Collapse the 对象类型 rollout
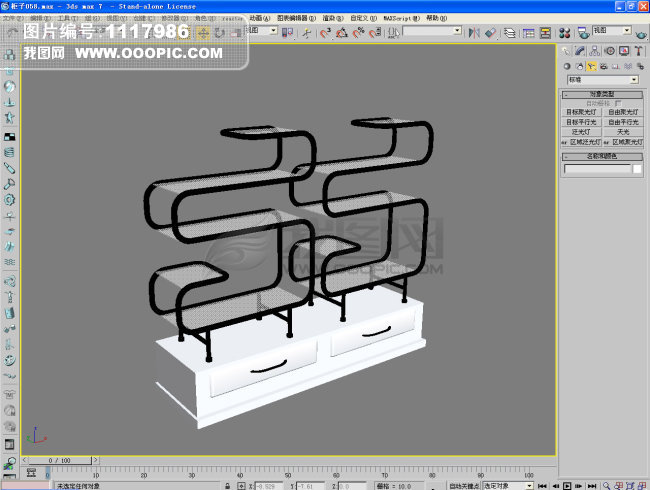 click(602, 94)
